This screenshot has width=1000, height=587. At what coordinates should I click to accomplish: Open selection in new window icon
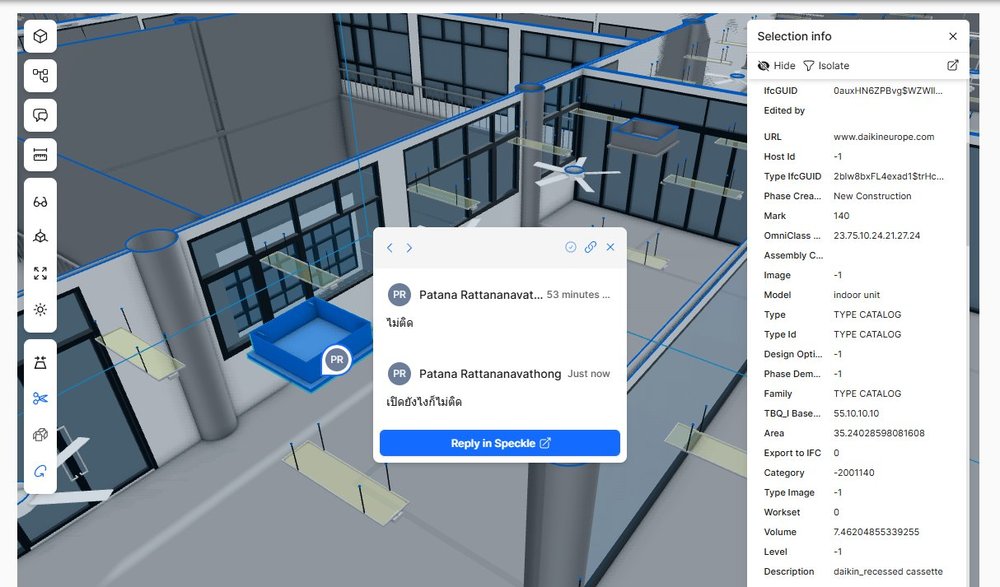tap(953, 65)
